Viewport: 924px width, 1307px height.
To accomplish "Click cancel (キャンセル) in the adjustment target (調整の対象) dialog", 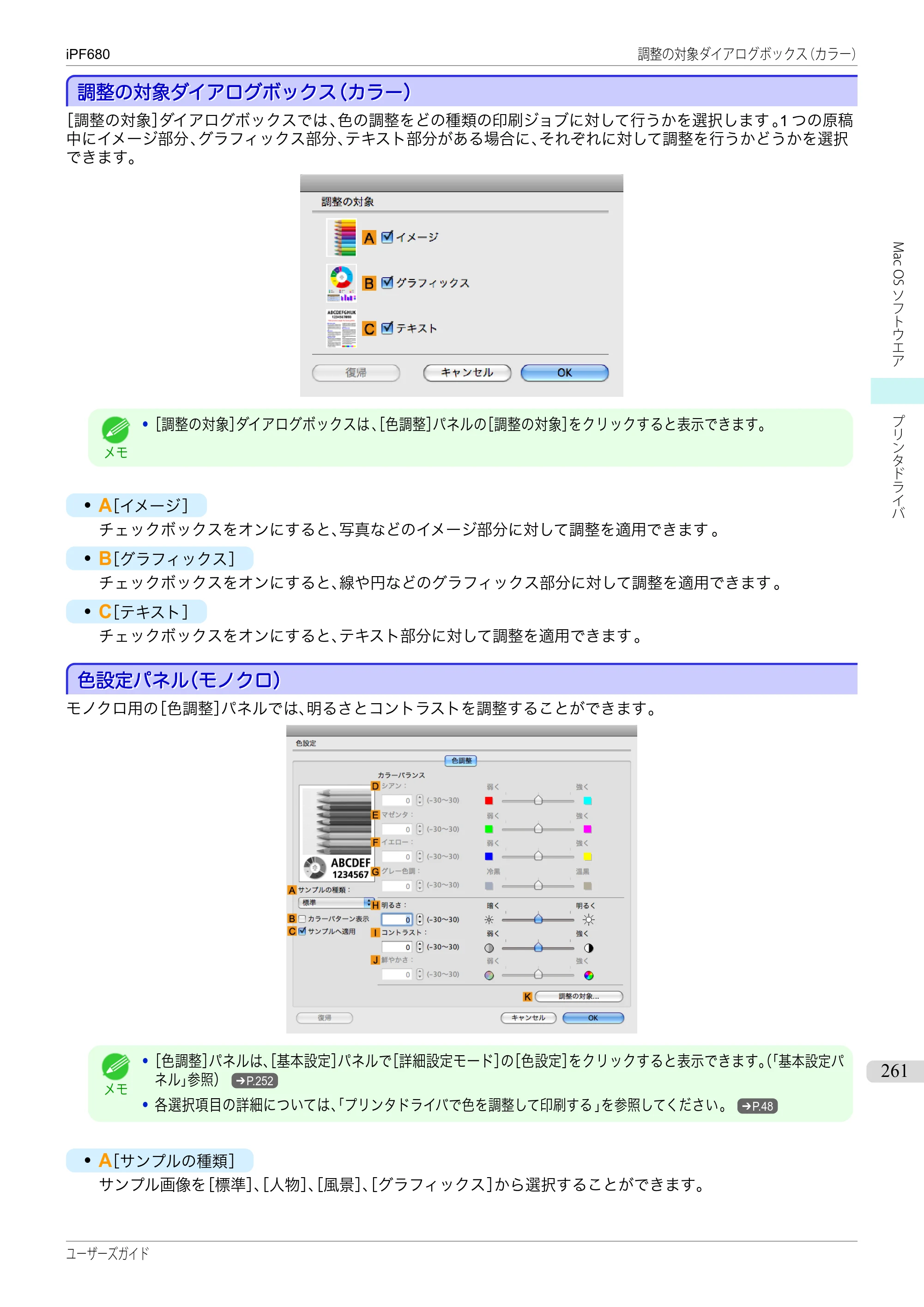I will [467, 373].
